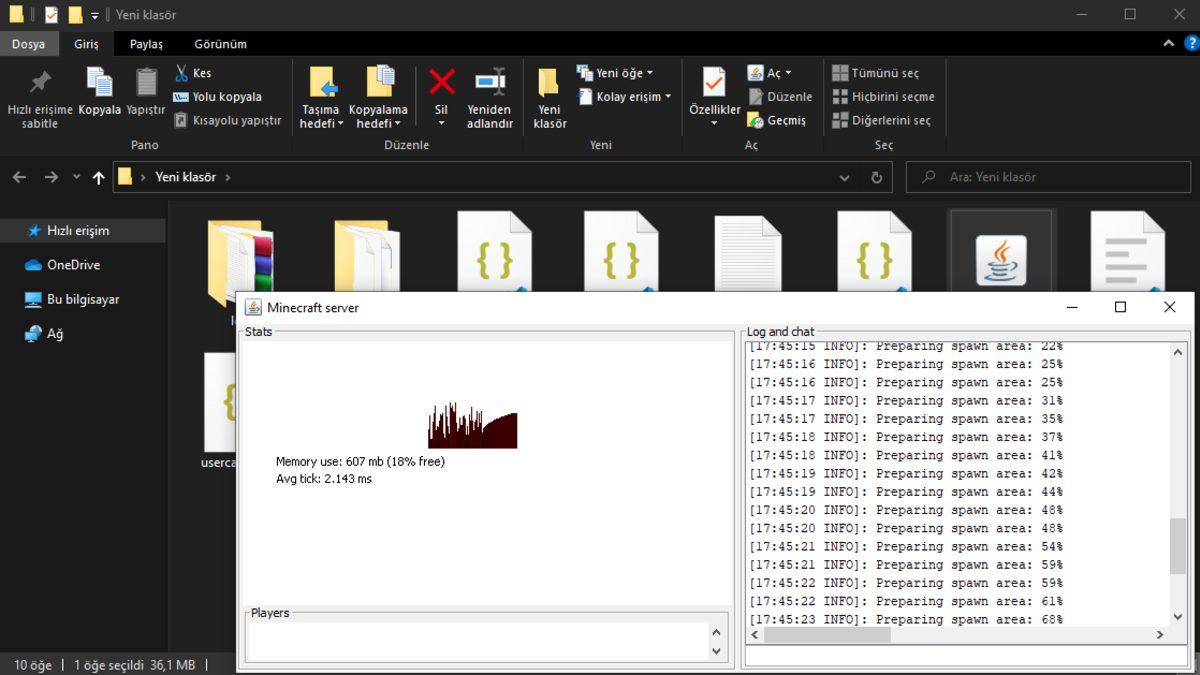Click the refresh icon beside address bar
The width and height of the screenshot is (1200, 675).
pyautogui.click(x=876, y=177)
